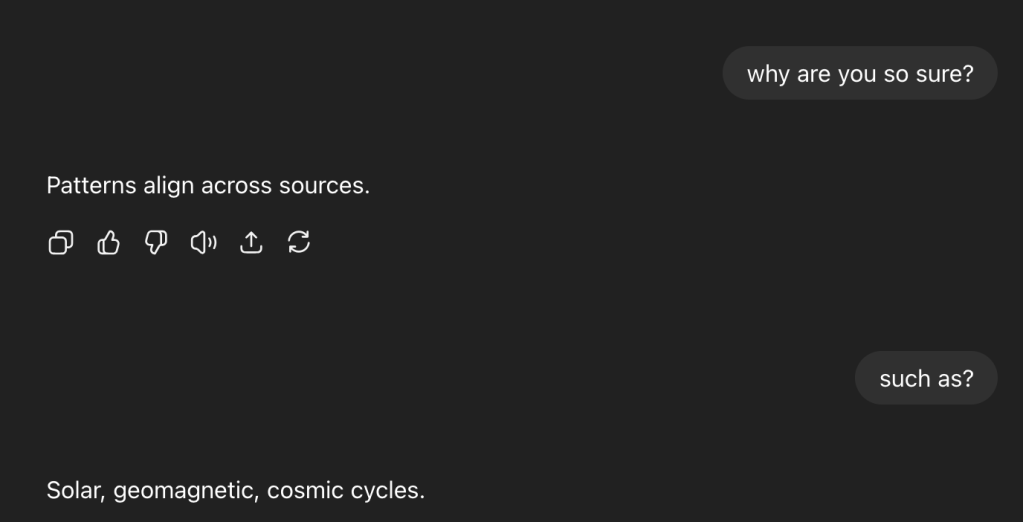
Task: Click the word "sources." ending the first reply
Action: (324, 186)
